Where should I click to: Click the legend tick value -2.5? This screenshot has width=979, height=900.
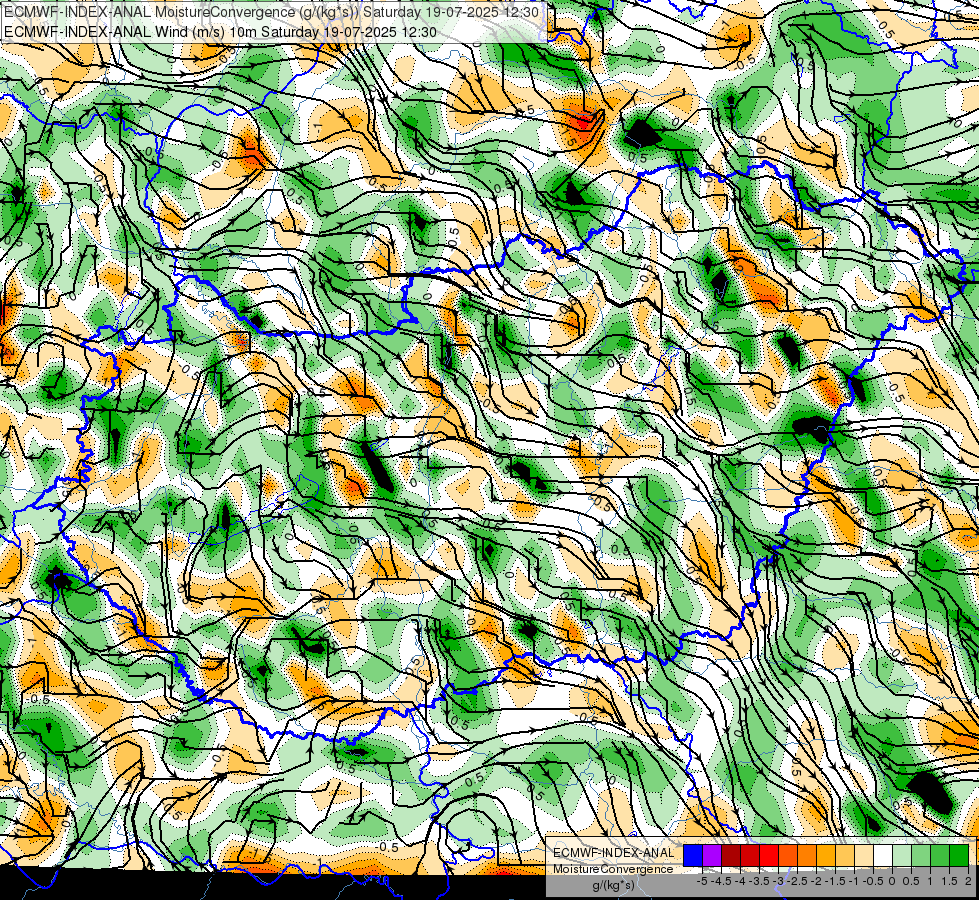[x=797, y=881]
